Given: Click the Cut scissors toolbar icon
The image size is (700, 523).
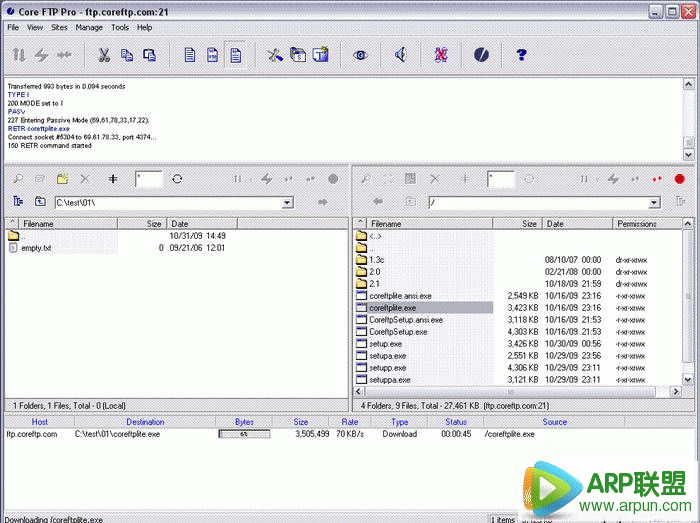Looking at the screenshot, I should 103,55.
